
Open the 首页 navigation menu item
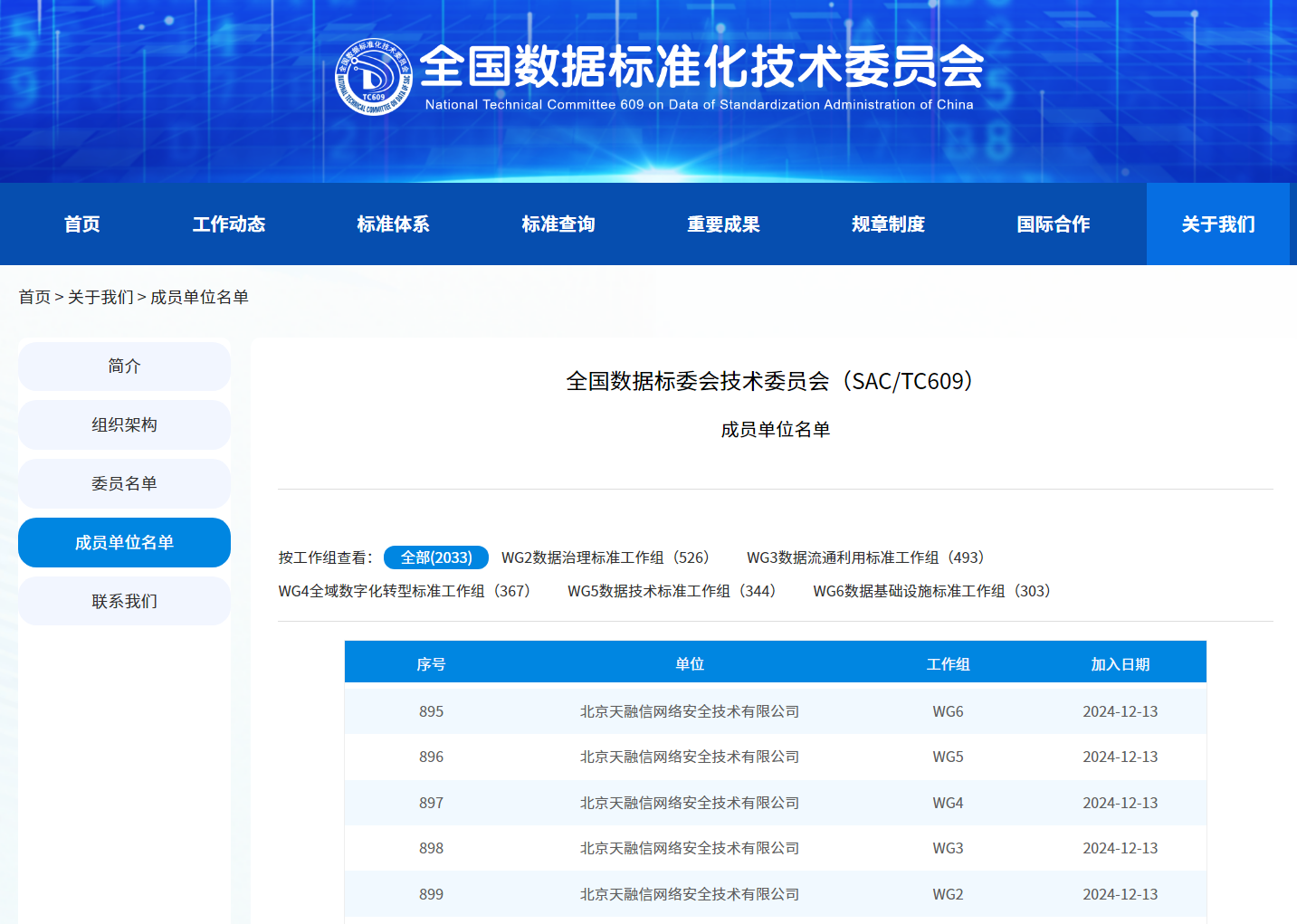(x=82, y=224)
